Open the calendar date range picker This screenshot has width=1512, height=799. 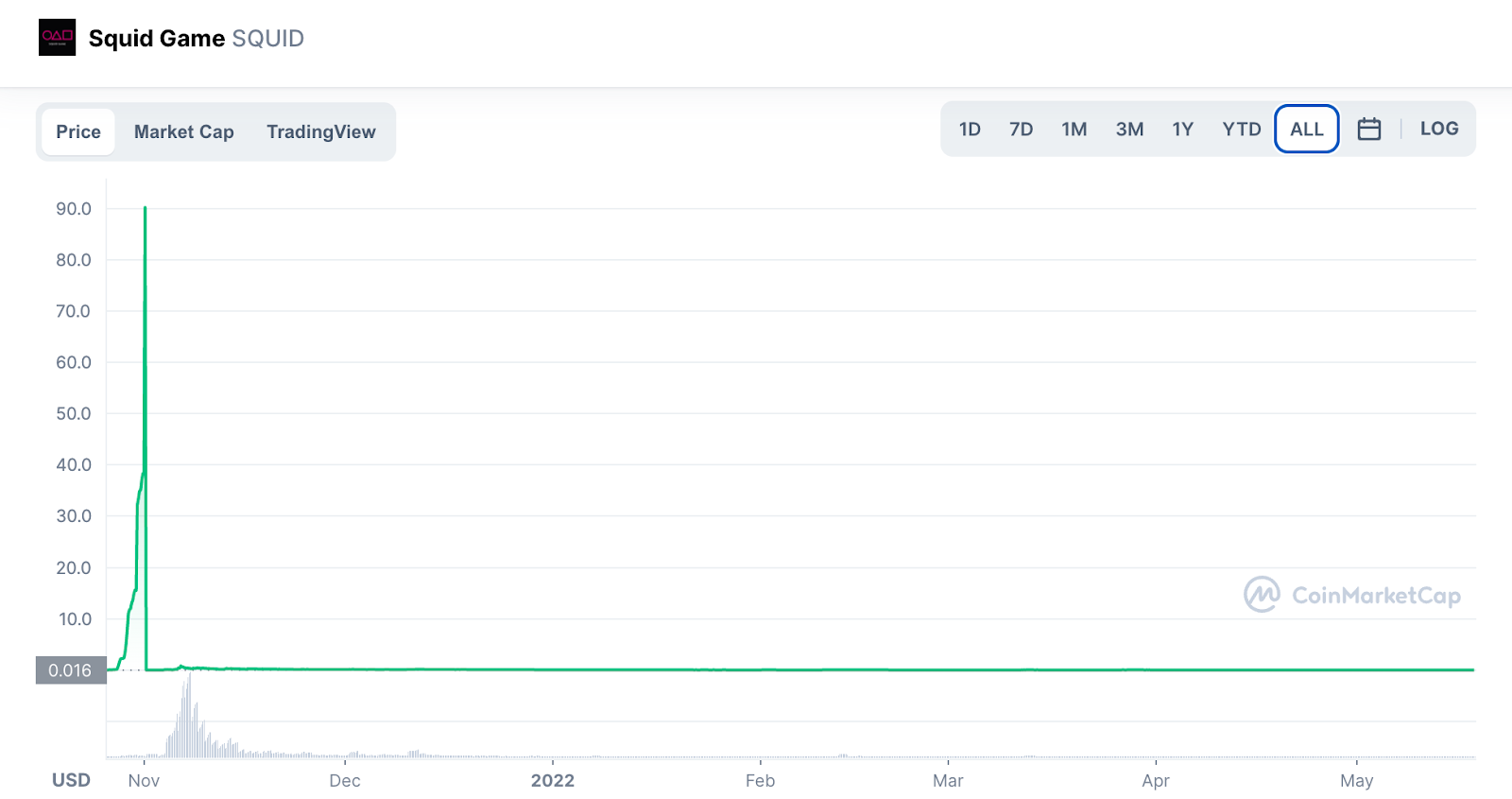(1369, 129)
